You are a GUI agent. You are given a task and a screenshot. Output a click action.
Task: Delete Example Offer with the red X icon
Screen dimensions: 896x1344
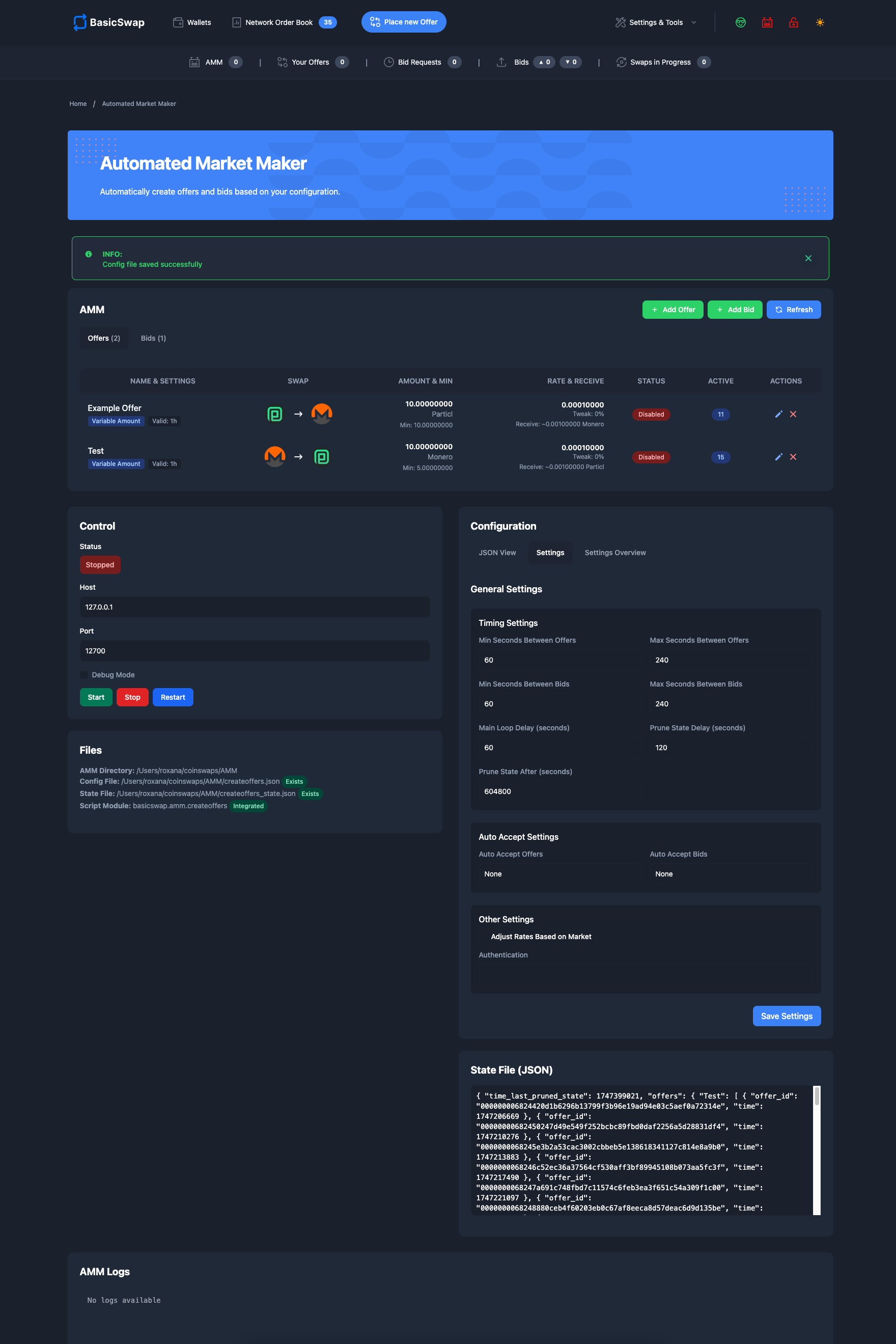tap(793, 414)
